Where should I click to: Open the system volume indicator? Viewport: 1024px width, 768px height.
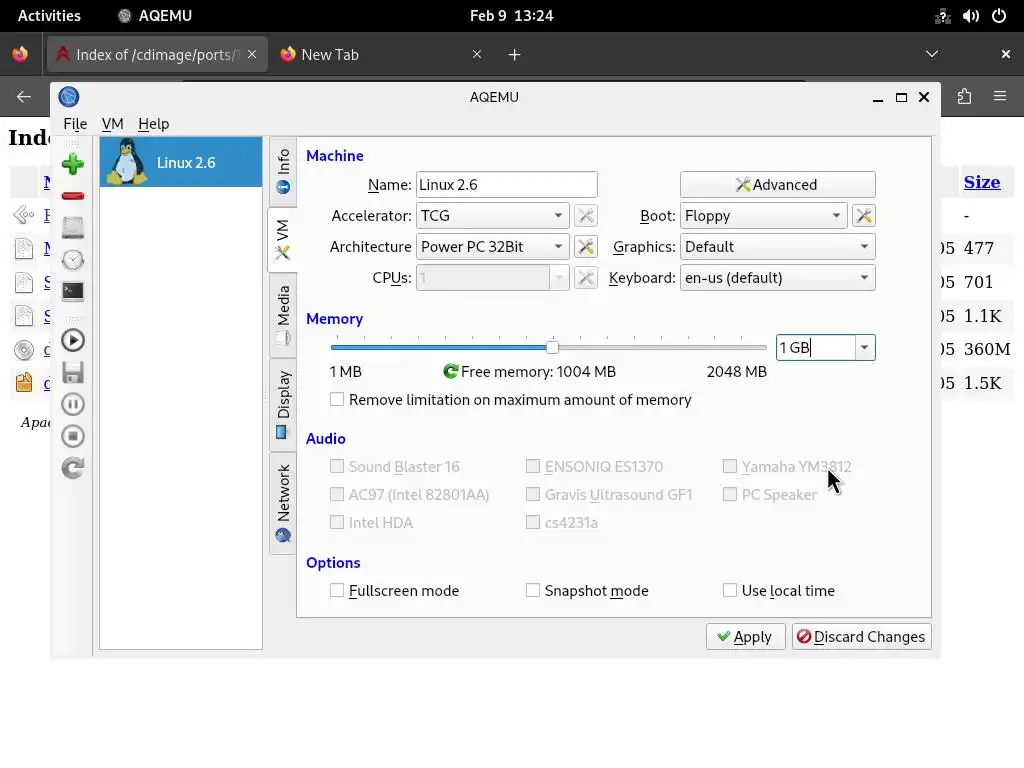coord(970,16)
